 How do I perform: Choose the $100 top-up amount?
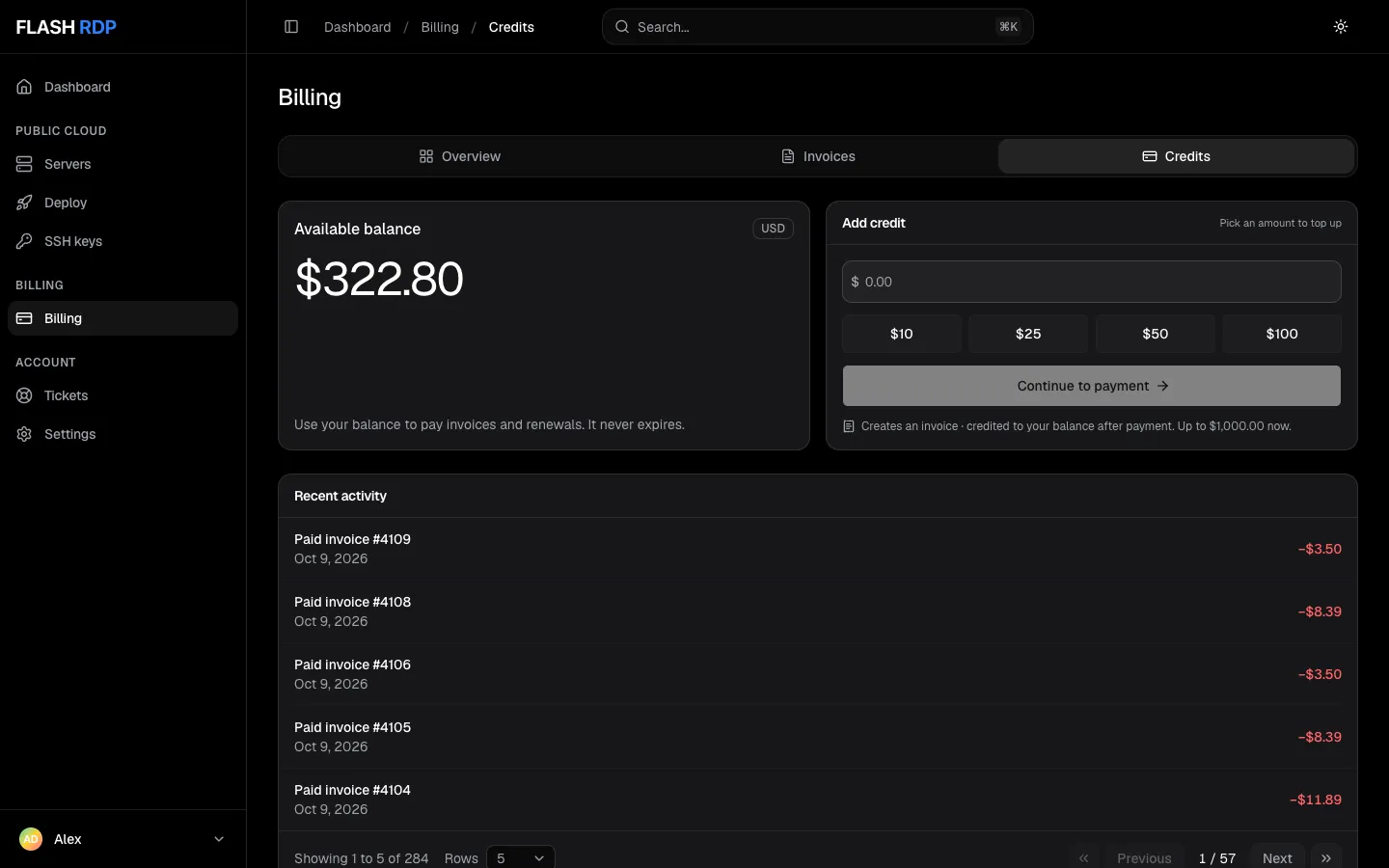[x=1282, y=334]
